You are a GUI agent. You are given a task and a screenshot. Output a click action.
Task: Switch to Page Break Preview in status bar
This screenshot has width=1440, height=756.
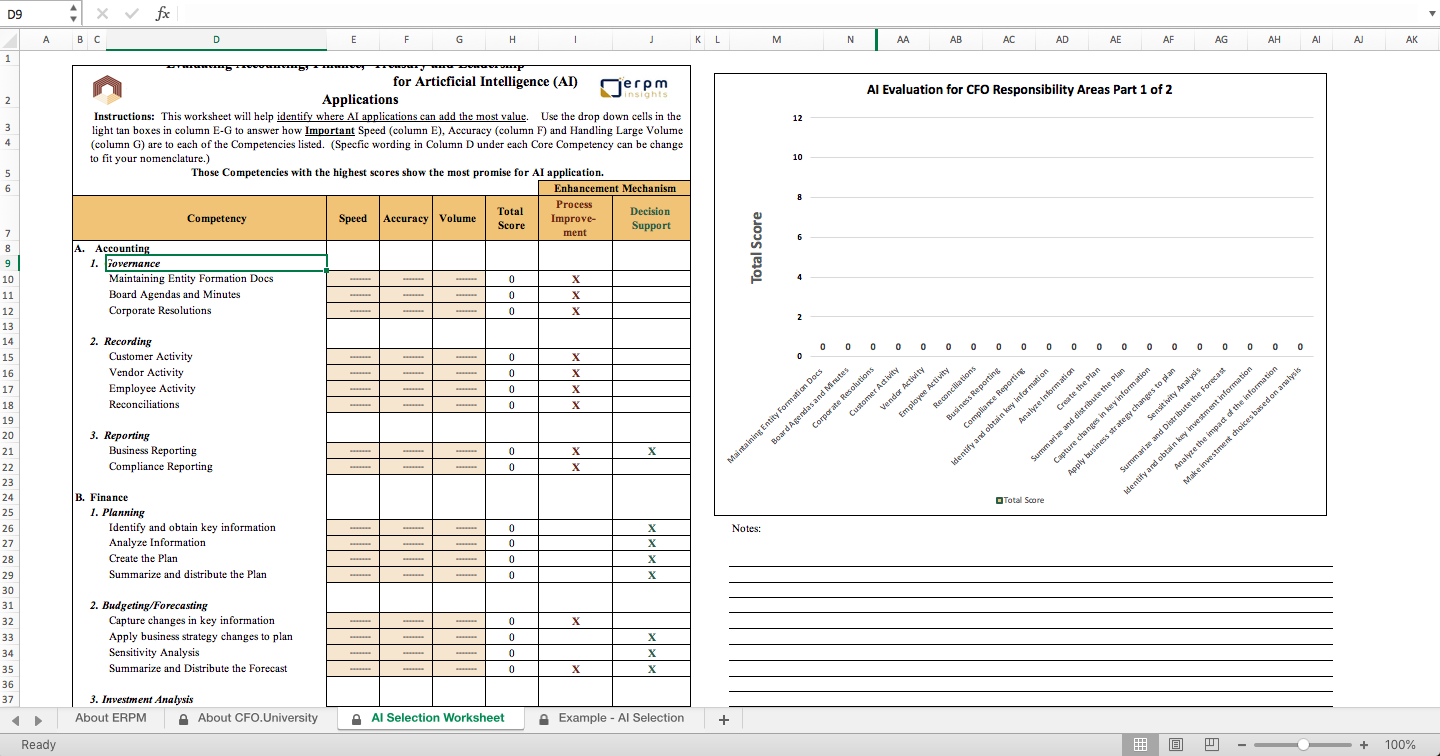1211,745
